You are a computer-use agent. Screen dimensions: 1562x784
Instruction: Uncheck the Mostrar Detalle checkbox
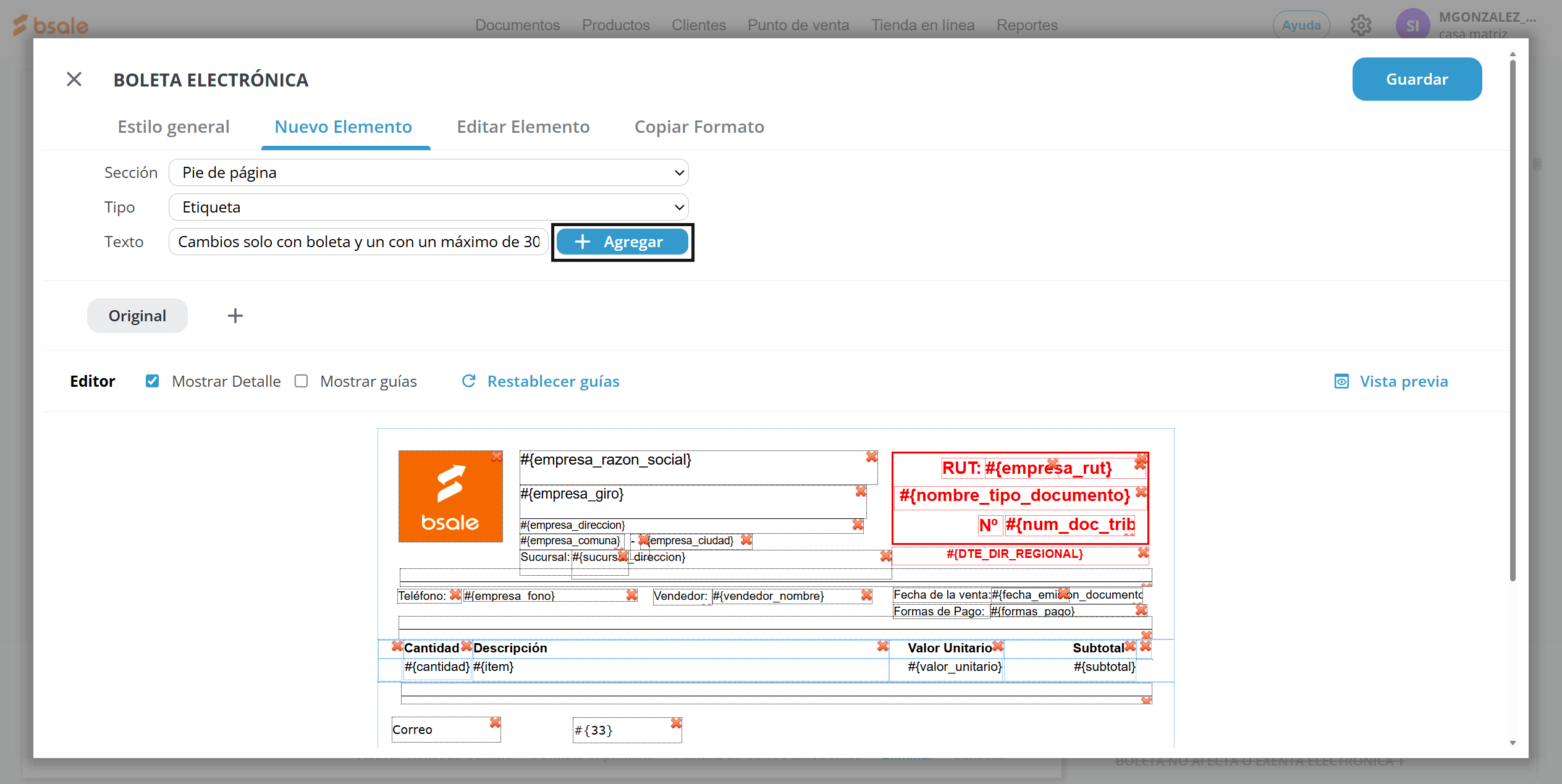152,381
